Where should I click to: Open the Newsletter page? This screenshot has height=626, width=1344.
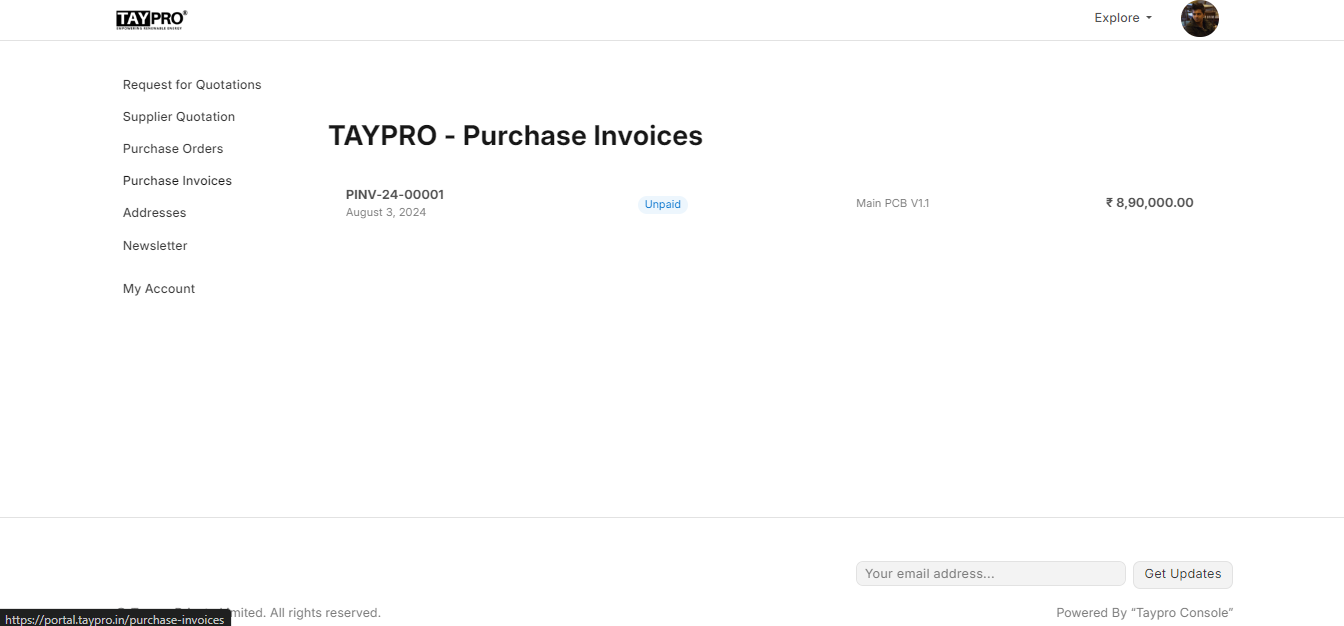(x=155, y=245)
